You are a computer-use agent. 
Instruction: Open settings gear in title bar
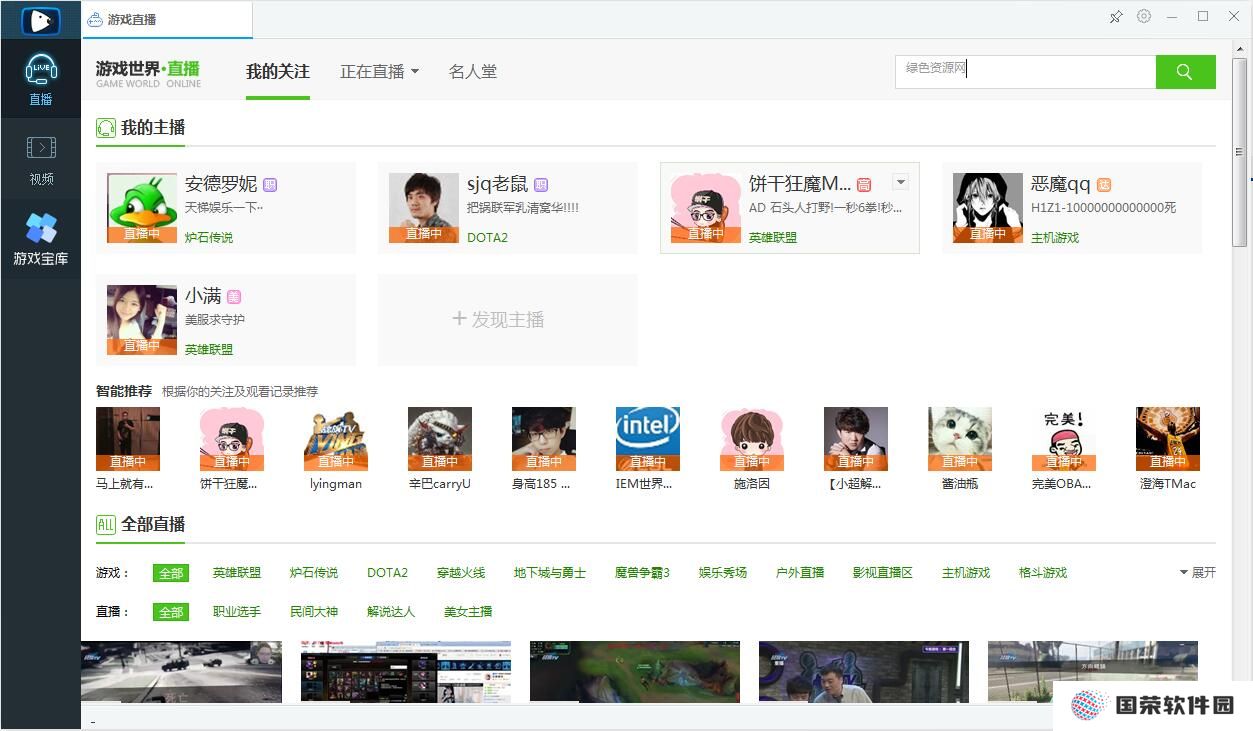(x=1144, y=17)
